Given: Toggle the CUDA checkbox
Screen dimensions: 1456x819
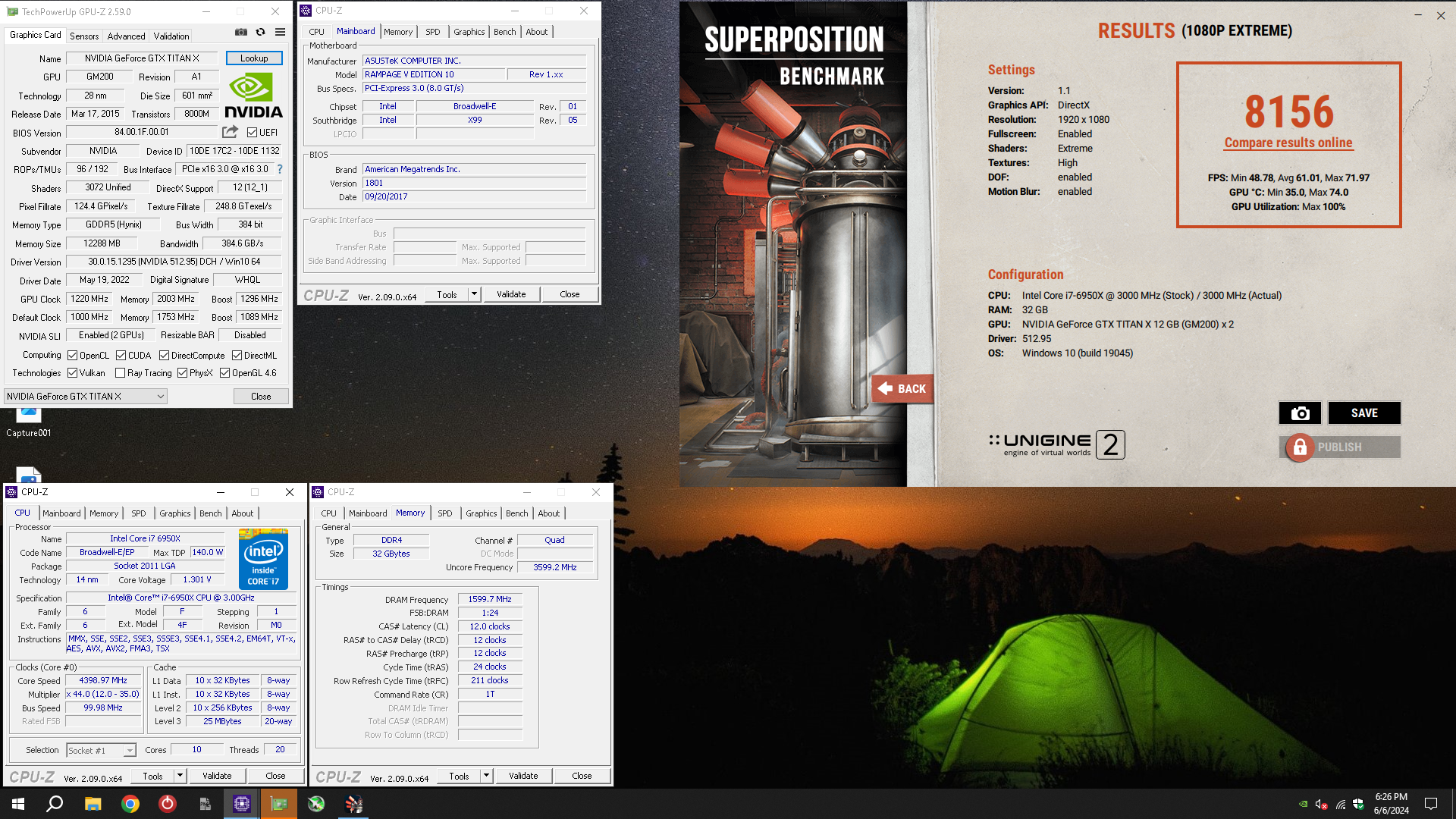Looking at the screenshot, I should [x=121, y=355].
